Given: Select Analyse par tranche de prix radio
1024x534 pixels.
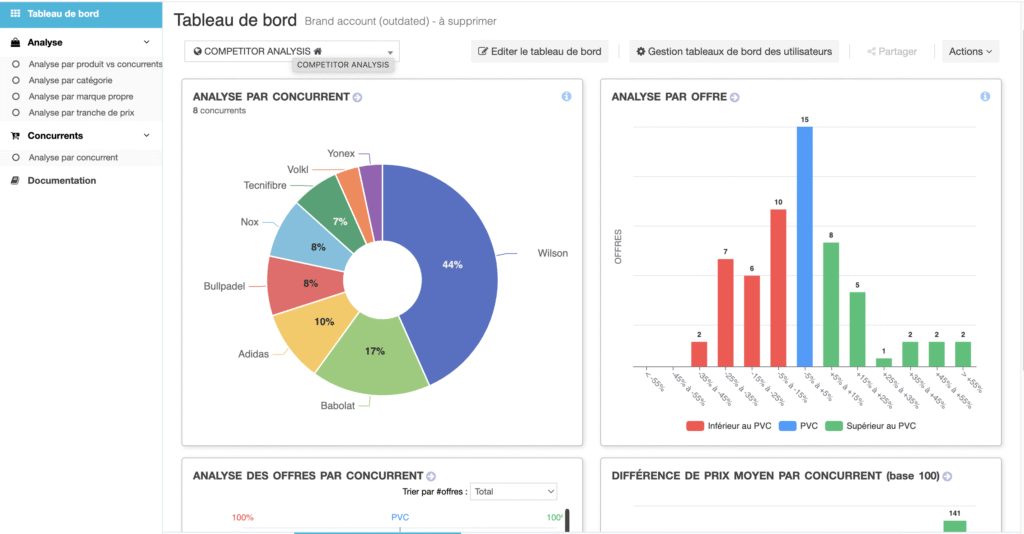Looking at the screenshot, I should pos(16,113).
